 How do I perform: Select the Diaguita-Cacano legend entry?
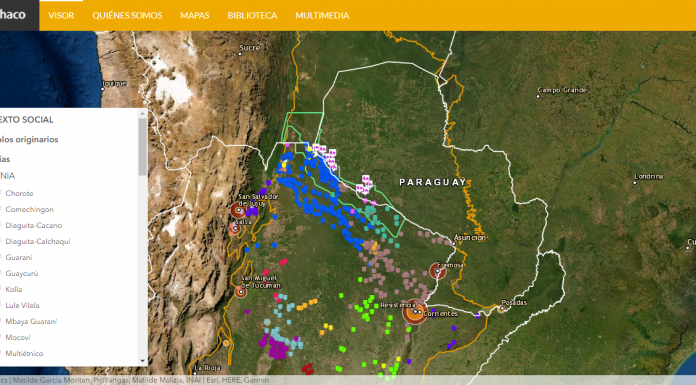coord(34,226)
